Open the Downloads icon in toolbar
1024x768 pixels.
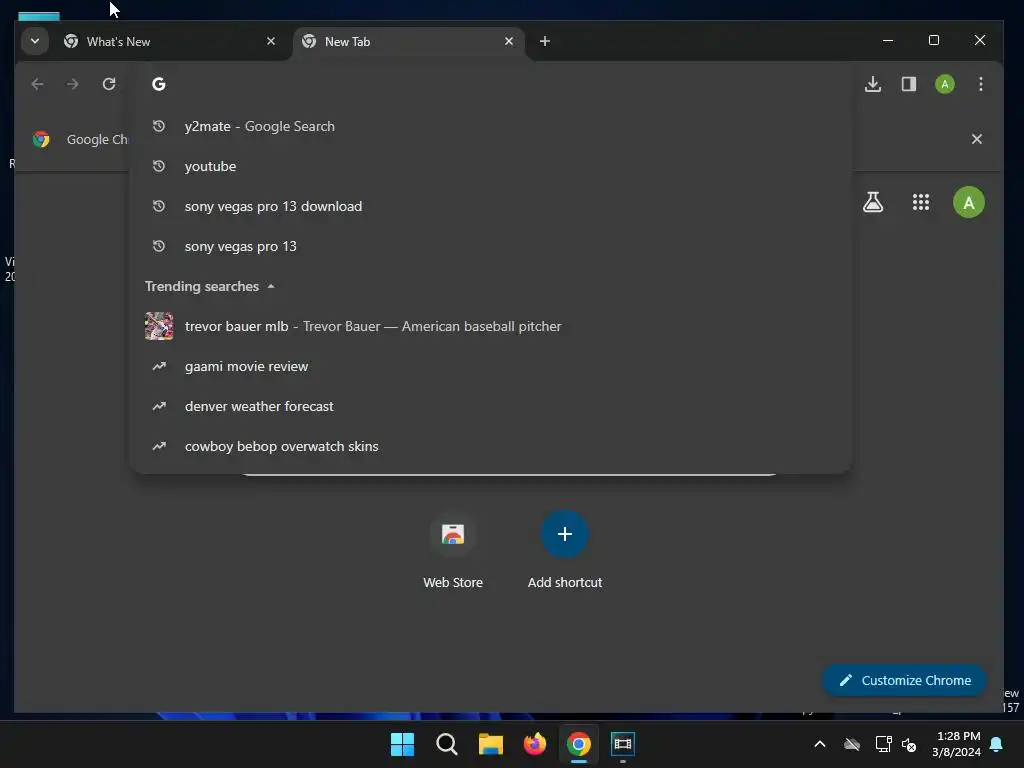[872, 84]
